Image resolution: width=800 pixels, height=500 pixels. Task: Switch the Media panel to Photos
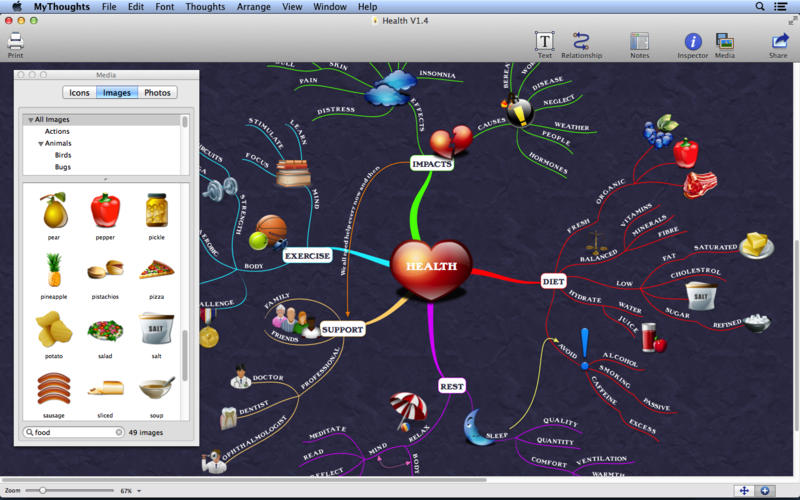pyautogui.click(x=157, y=93)
